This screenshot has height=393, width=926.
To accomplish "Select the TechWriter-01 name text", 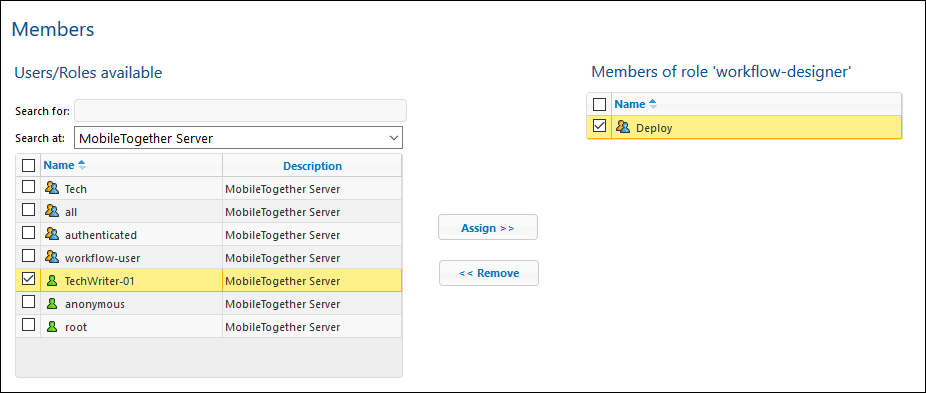I will click(100, 281).
